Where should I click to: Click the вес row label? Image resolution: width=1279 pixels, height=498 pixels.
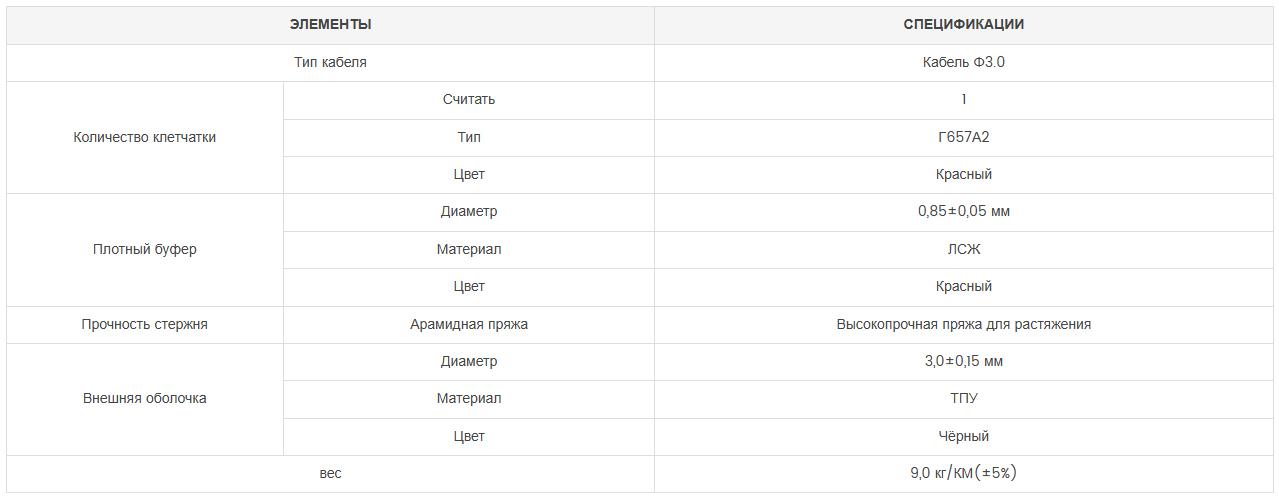pos(330,473)
